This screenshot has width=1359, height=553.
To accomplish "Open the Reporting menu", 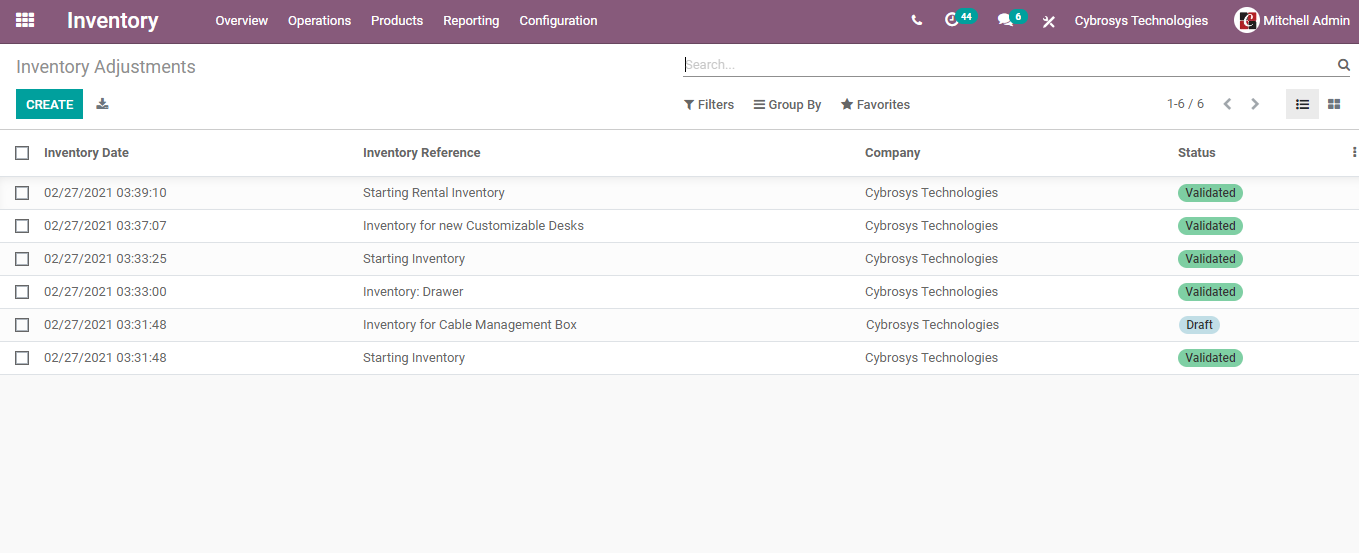I will [x=471, y=21].
